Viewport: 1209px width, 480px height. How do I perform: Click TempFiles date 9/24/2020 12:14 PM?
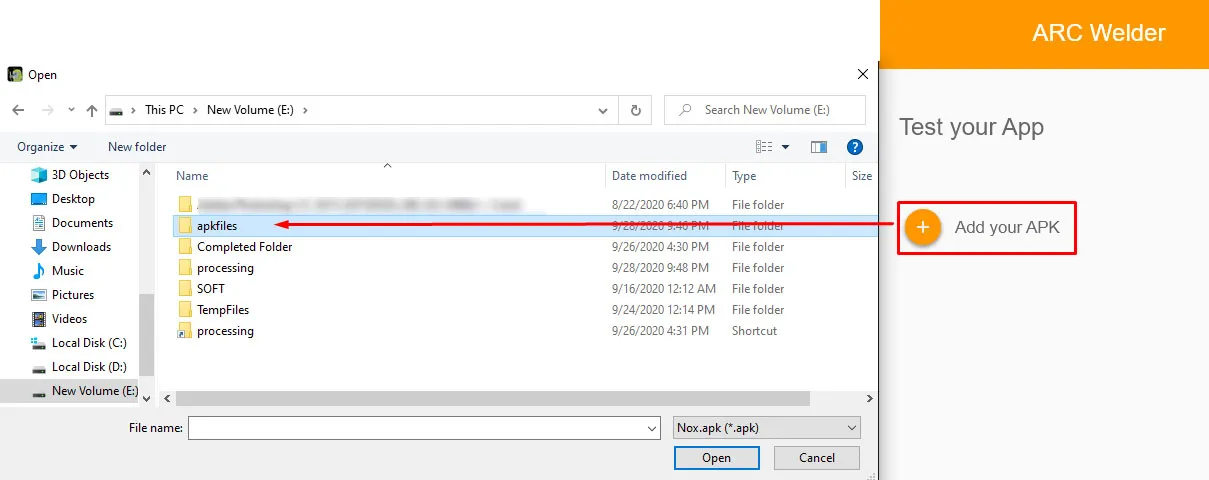(x=664, y=310)
